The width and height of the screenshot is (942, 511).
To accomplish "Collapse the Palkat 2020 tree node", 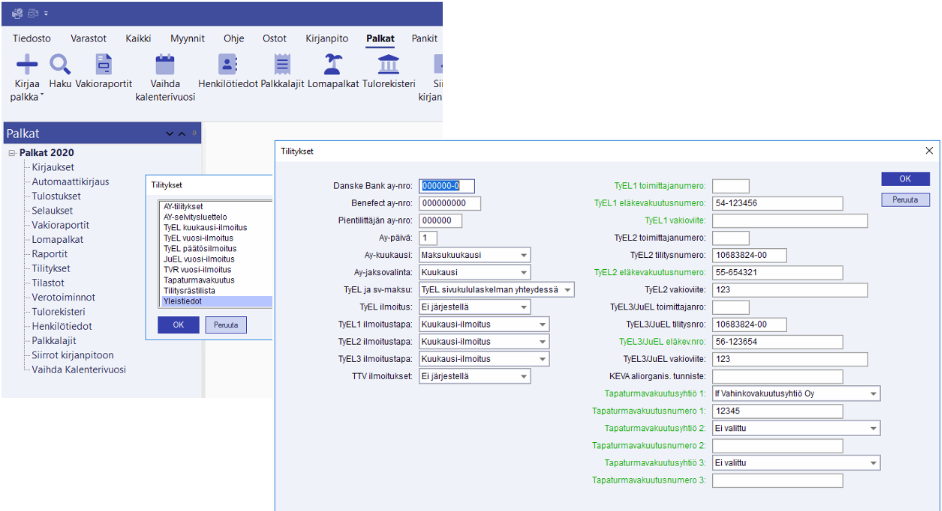I will point(12,153).
